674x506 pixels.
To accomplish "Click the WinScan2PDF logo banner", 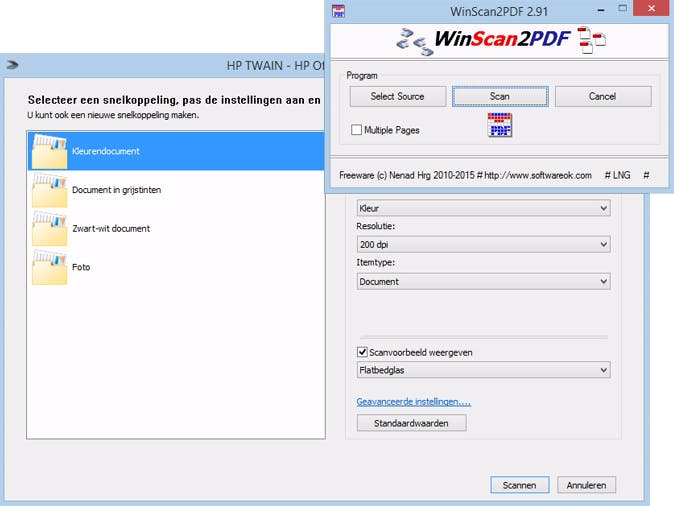I will tap(501, 40).
